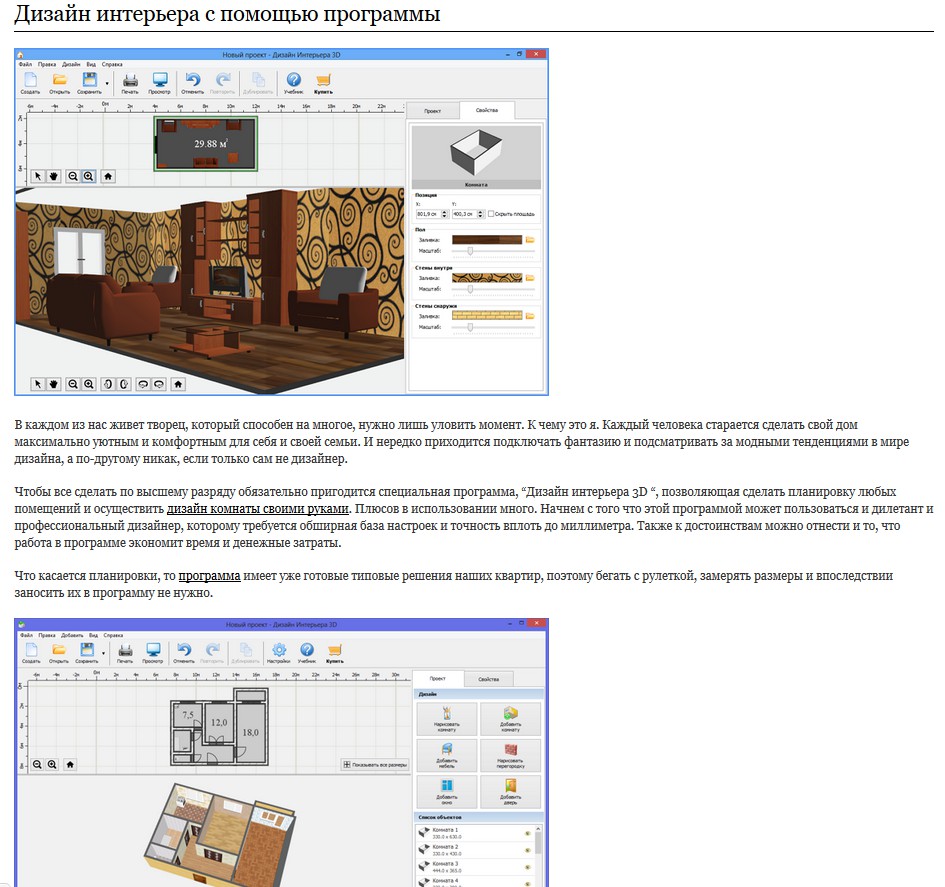The height and width of the screenshot is (887, 945).
Task: Click the X position stepper arrows
Action: (444, 214)
